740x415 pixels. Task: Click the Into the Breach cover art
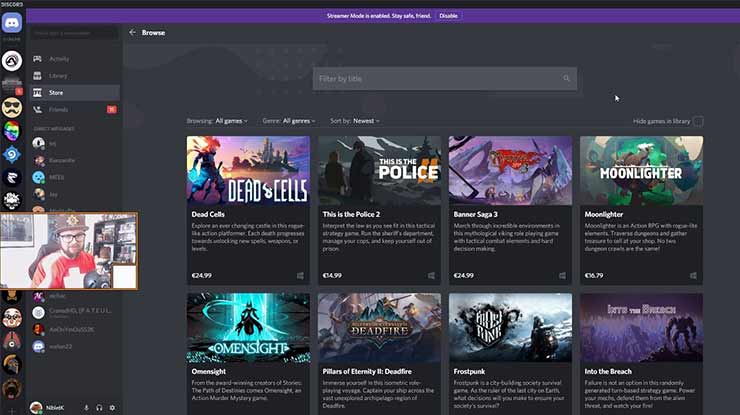click(641, 328)
